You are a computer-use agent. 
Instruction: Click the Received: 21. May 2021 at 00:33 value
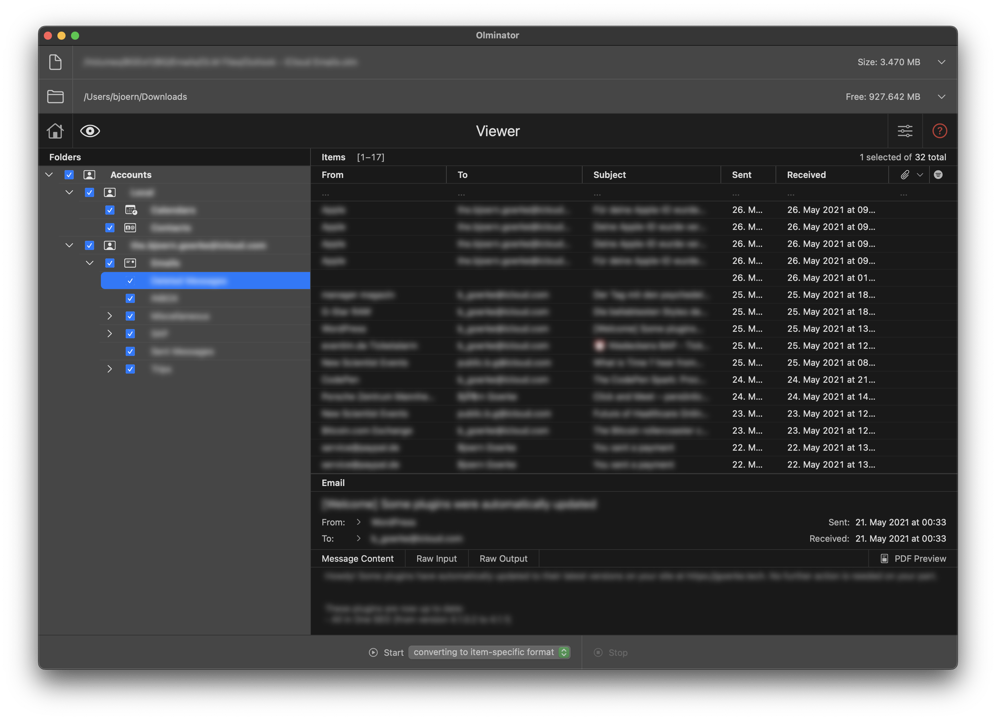coord(901,539)
